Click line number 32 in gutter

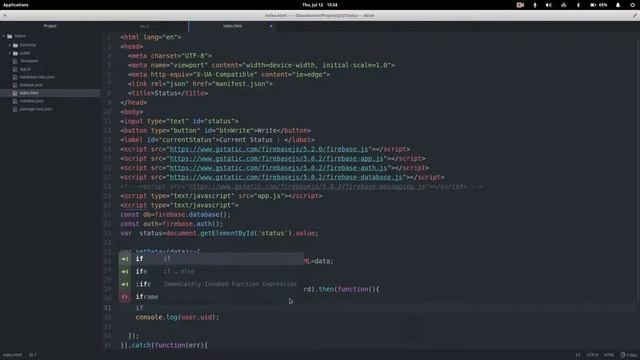[108, 317]
